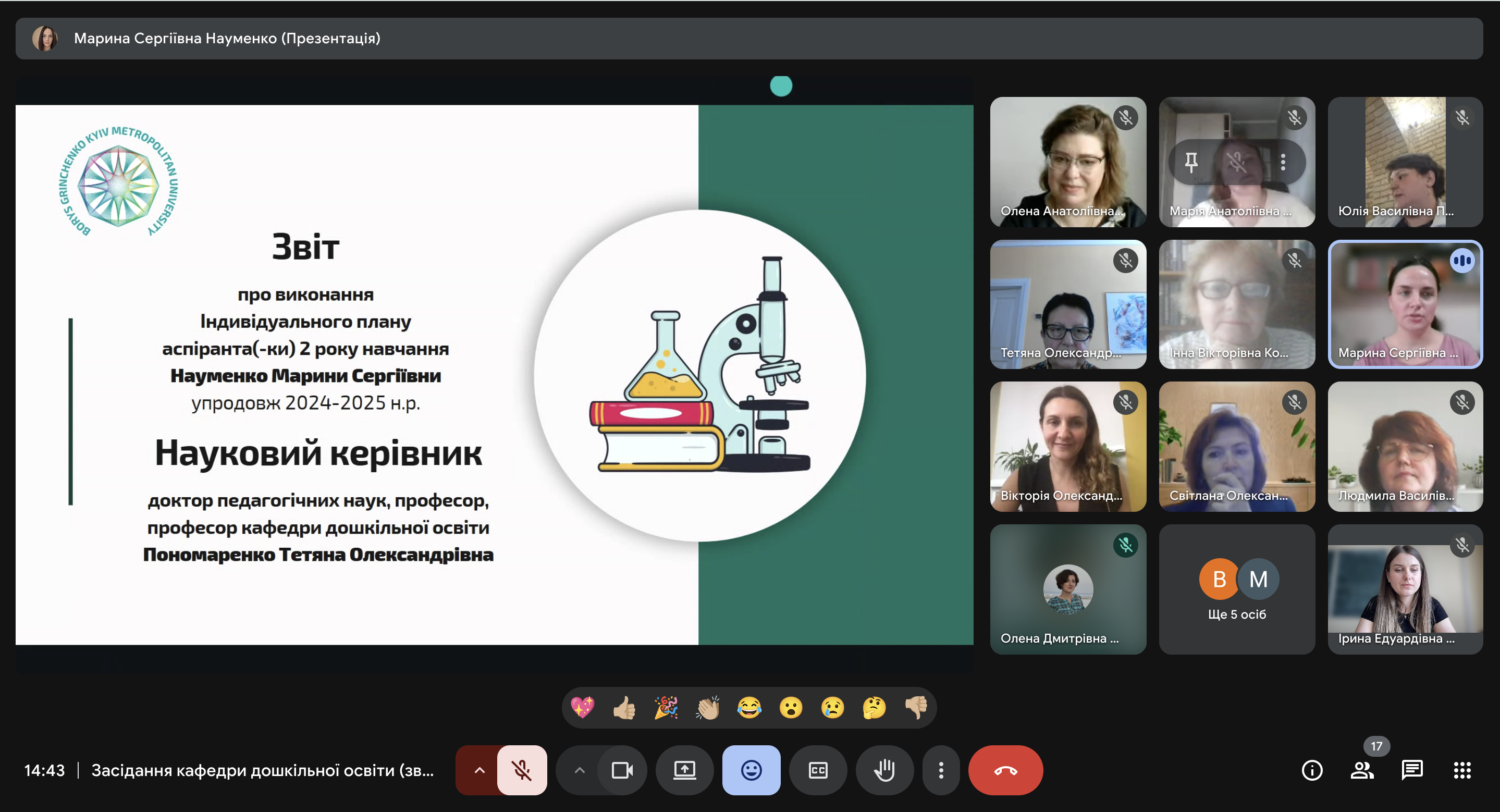
Task: Open the chat messages panel
Action: click(1411, 770)
